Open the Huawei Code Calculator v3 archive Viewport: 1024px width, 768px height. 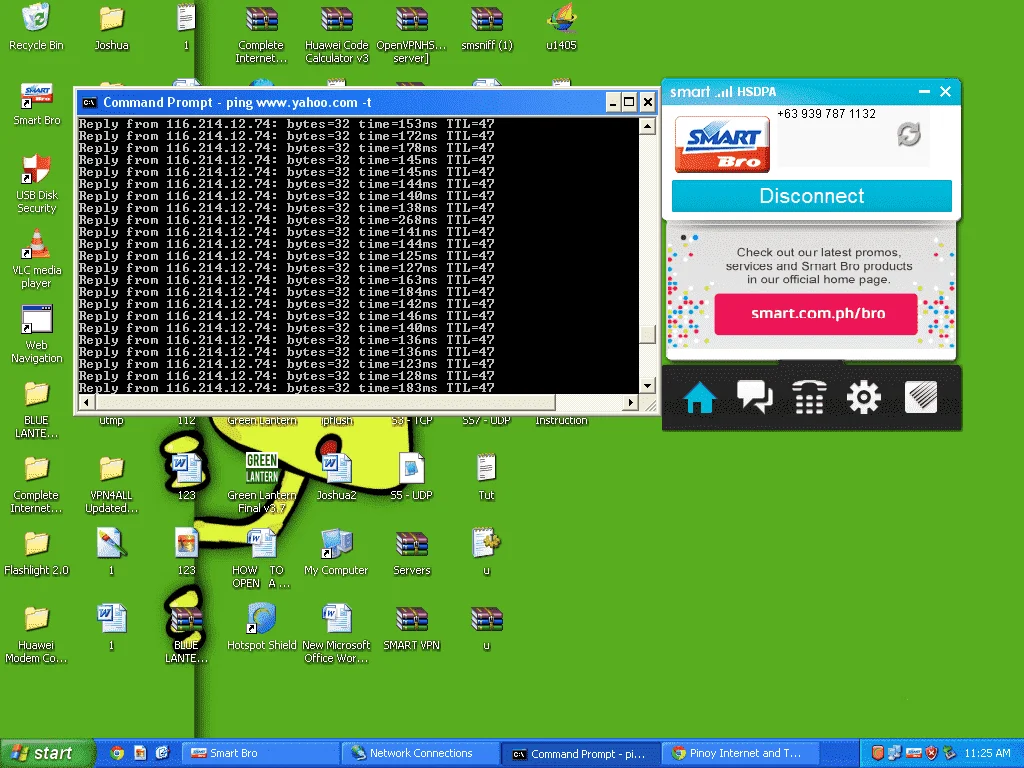(336, 33)
